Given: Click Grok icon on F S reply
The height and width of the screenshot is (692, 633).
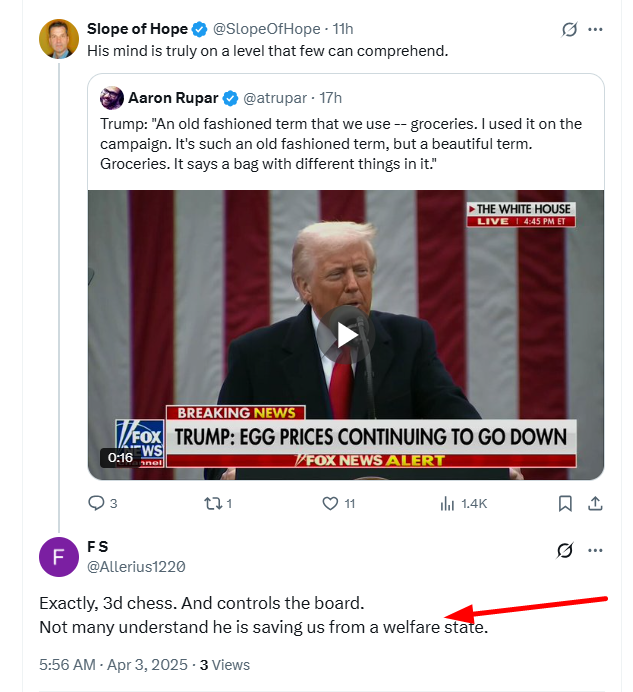Looking at the screenshot, I should 565,549.
